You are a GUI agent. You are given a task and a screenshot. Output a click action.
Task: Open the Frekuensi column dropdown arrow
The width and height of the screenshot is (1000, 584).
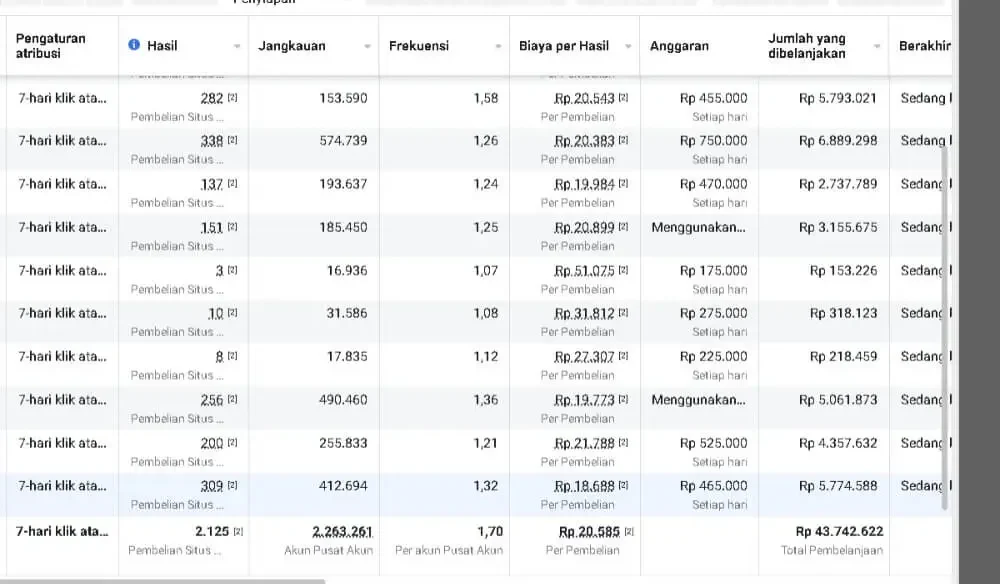pyautogui.click(x=498, y=47)
